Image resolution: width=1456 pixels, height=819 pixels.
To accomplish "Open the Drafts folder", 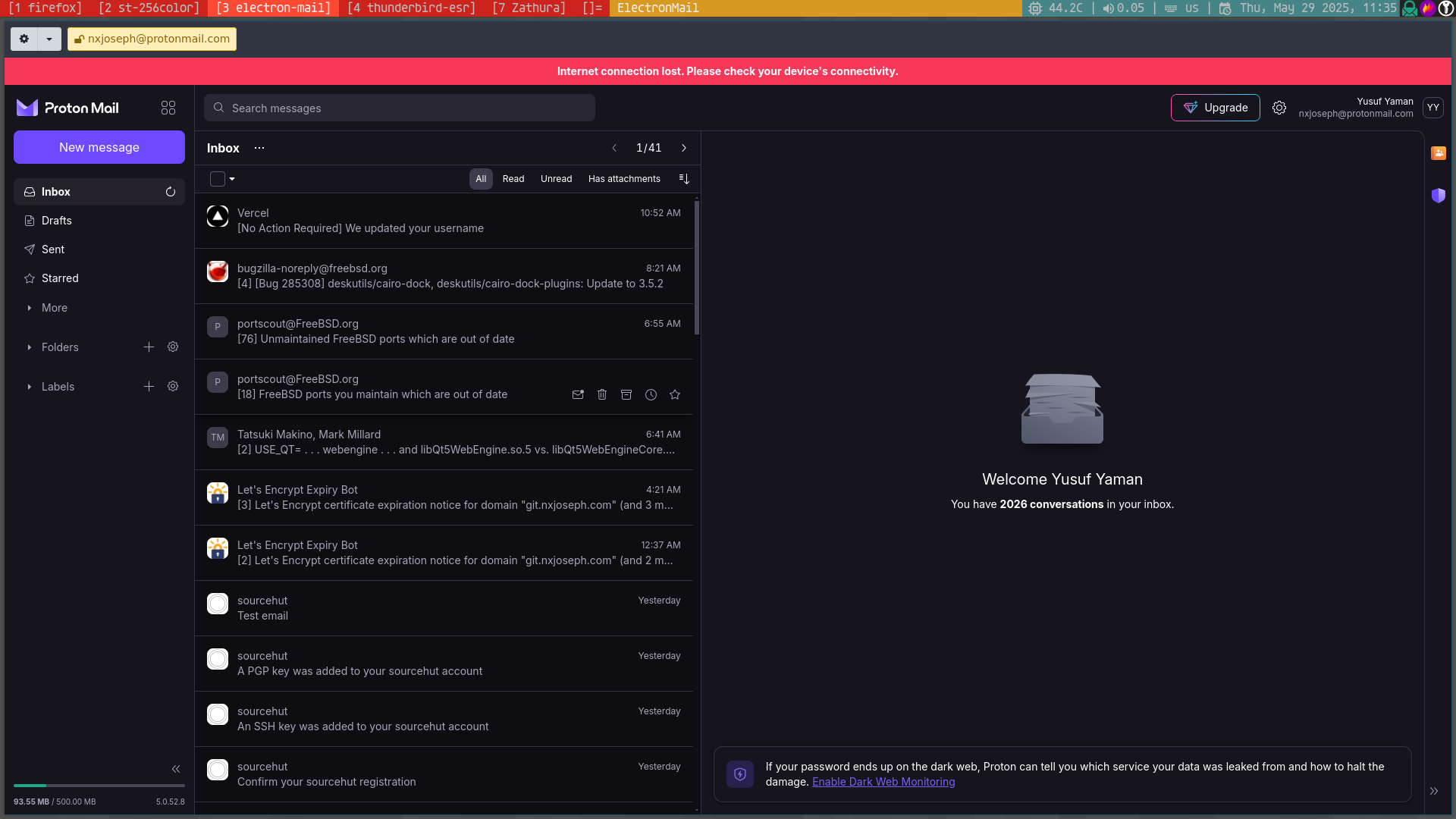I will click(x=57, y=221).
